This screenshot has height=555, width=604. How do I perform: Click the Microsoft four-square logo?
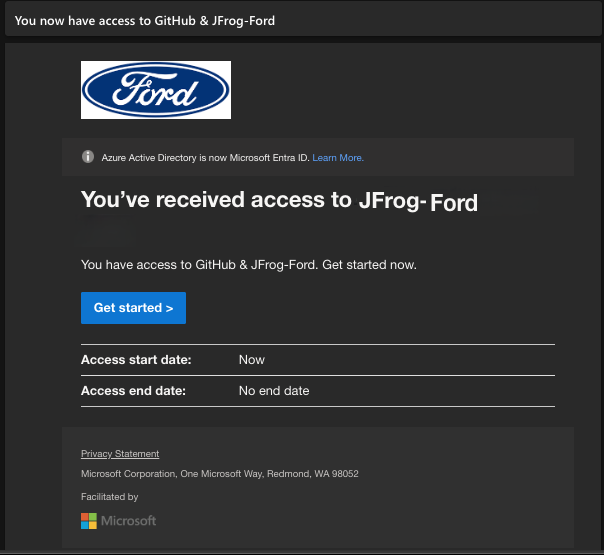pos(89,521)
